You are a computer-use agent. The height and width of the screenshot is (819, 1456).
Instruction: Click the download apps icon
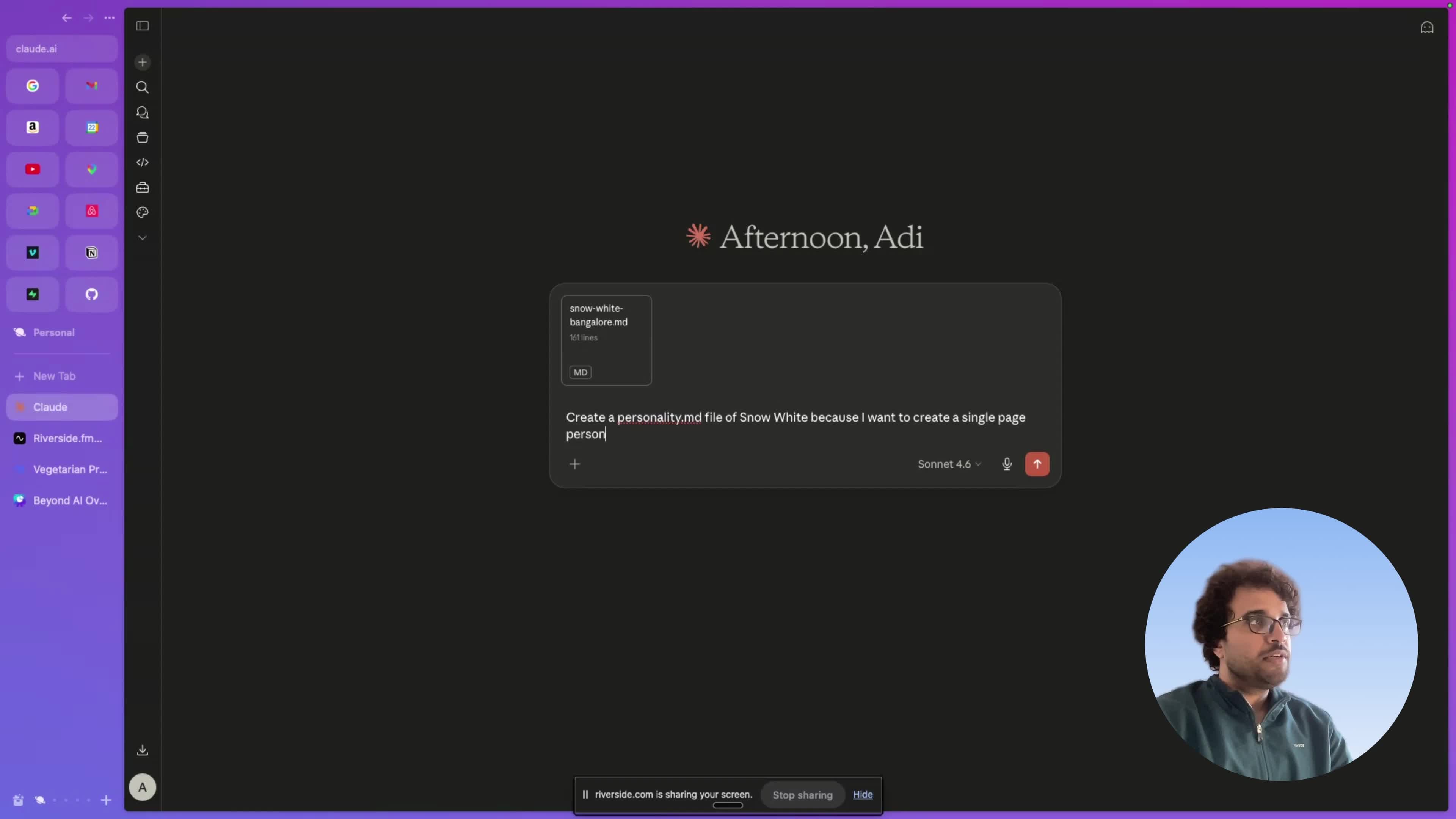tap(143, 750)
